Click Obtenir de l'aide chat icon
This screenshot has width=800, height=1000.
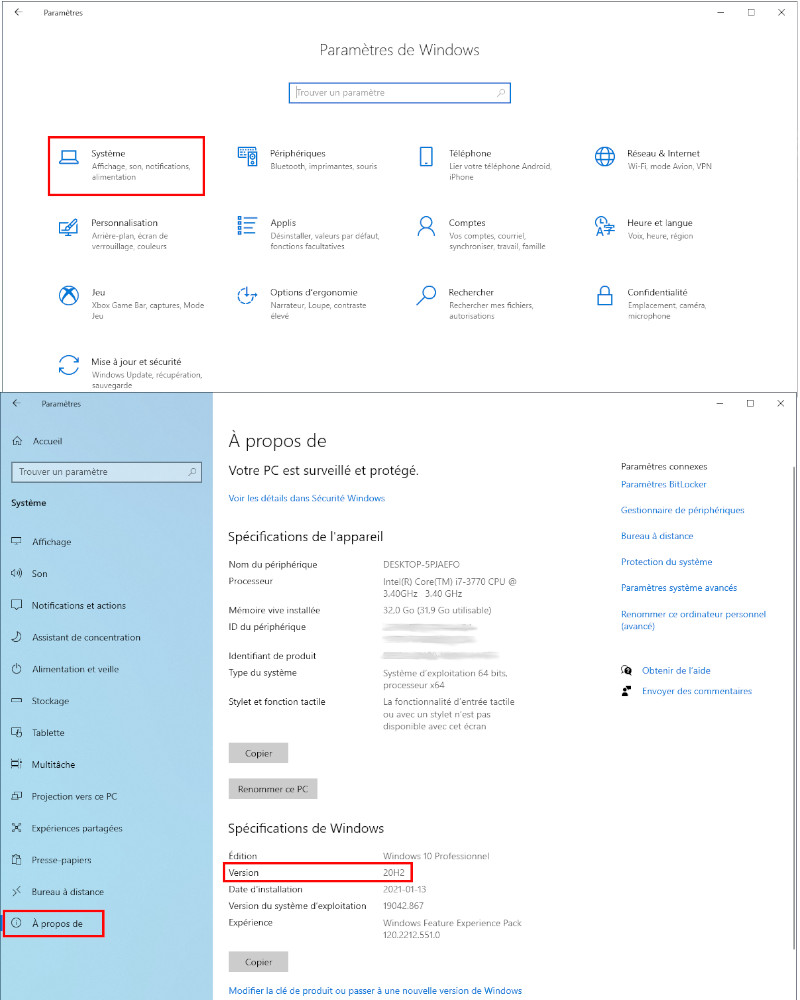click(x=626, y=670)
